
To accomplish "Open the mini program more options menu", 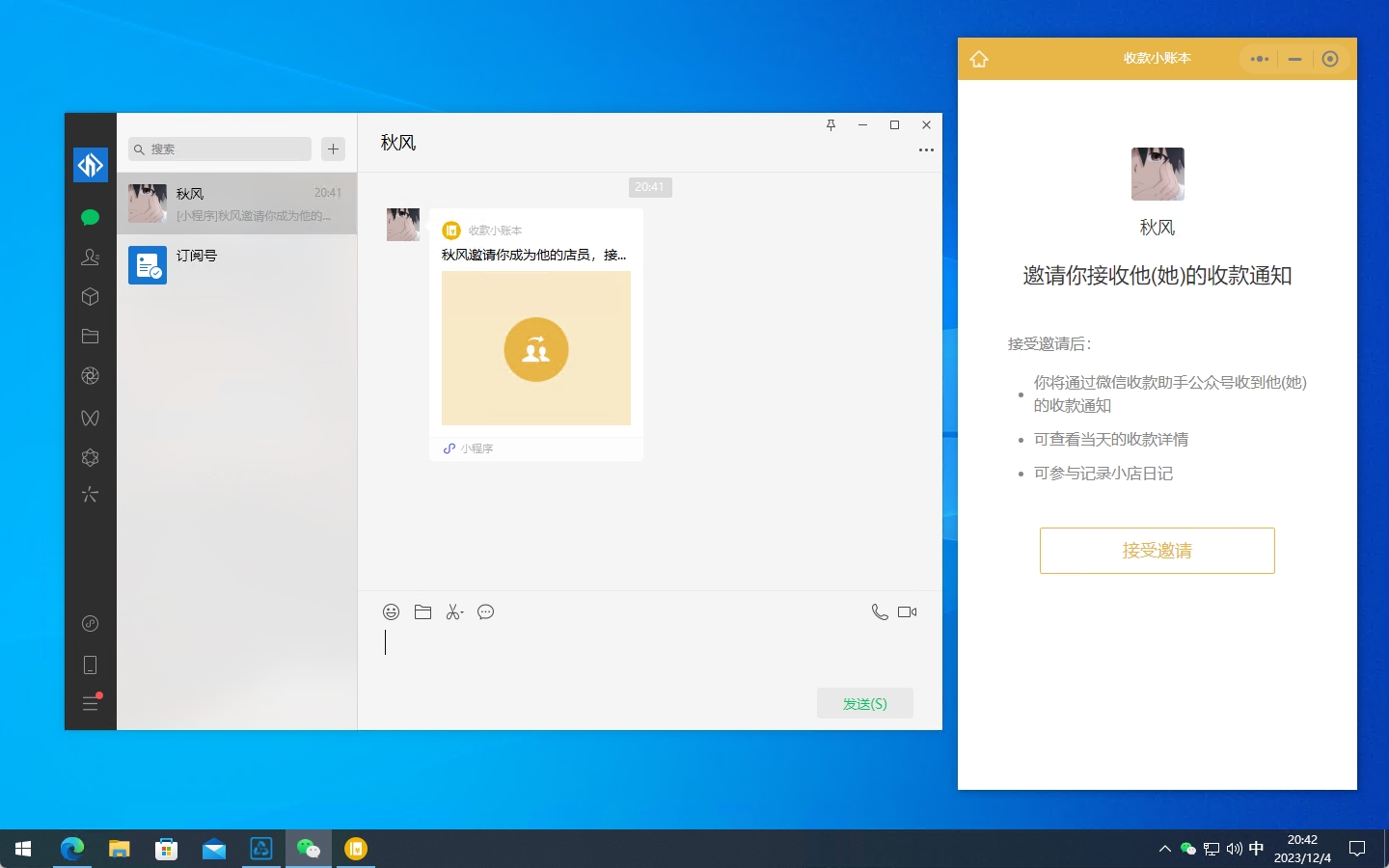I will point(1259,59).
